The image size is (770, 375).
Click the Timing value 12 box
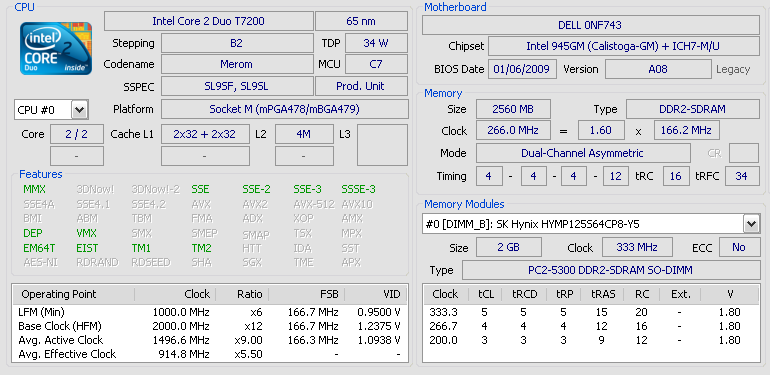pos(615,176)
